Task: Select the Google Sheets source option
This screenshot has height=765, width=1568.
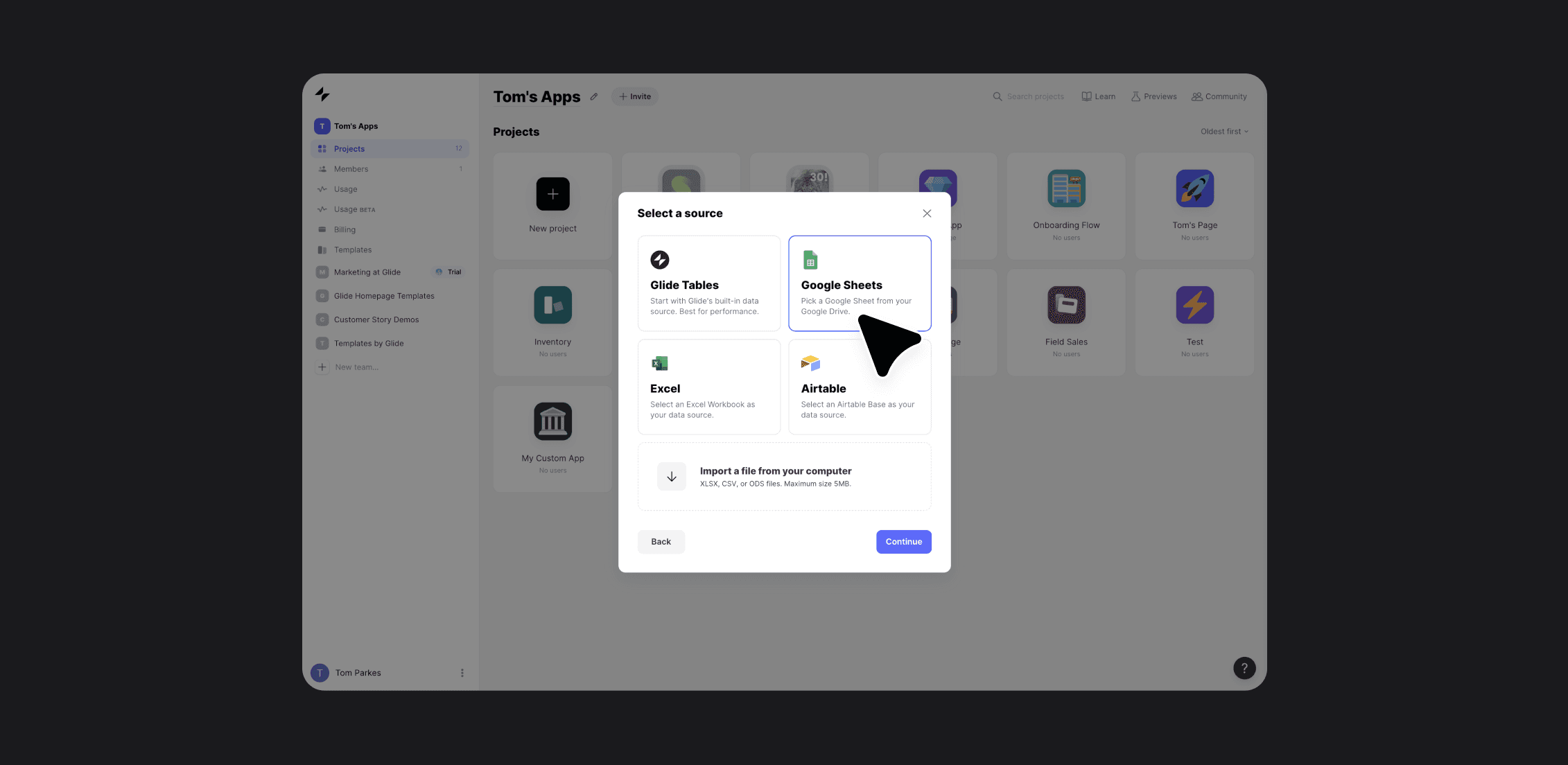Action: point(859,283)
